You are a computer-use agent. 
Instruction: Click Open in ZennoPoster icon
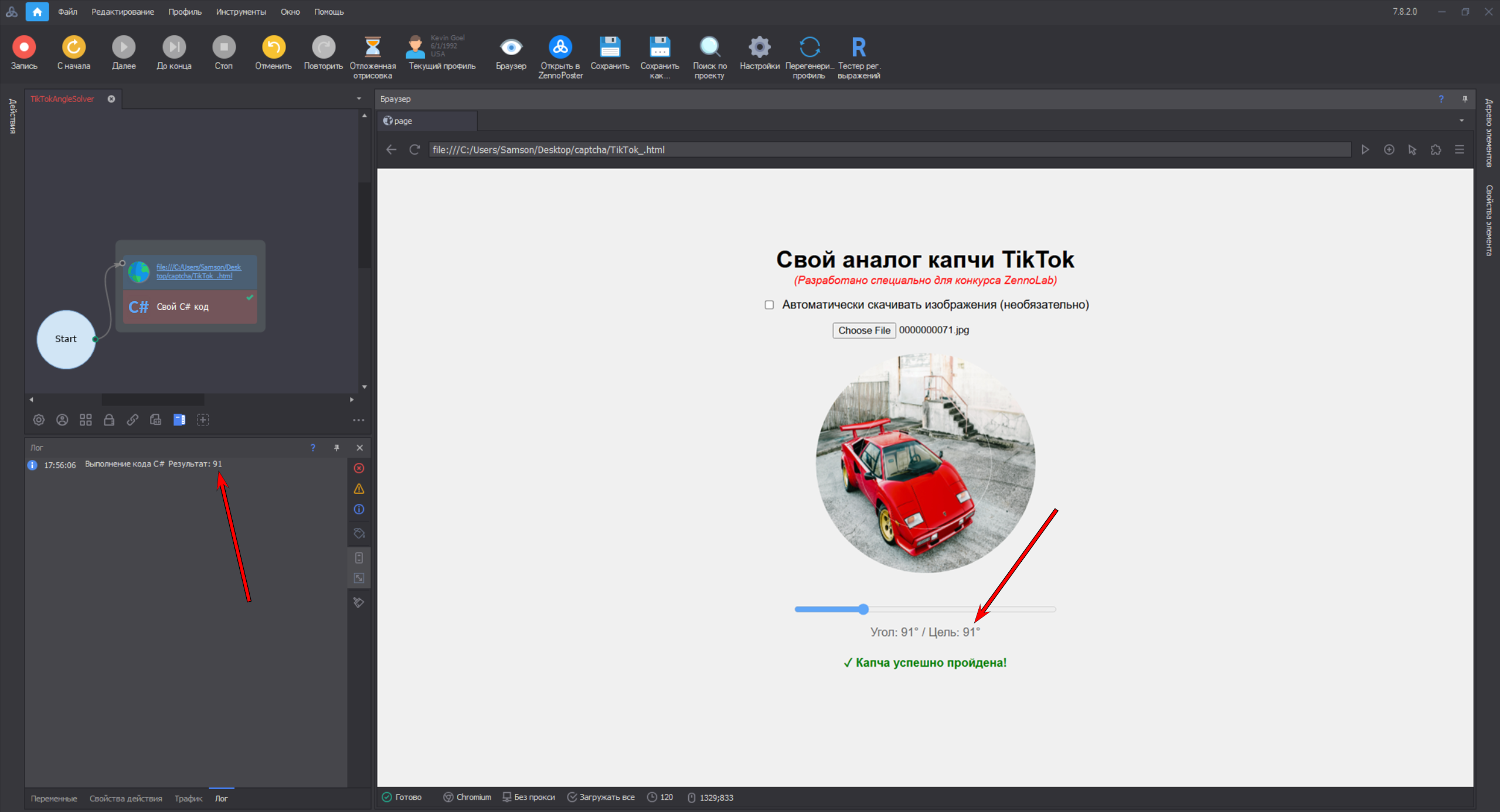coord(560,47)
